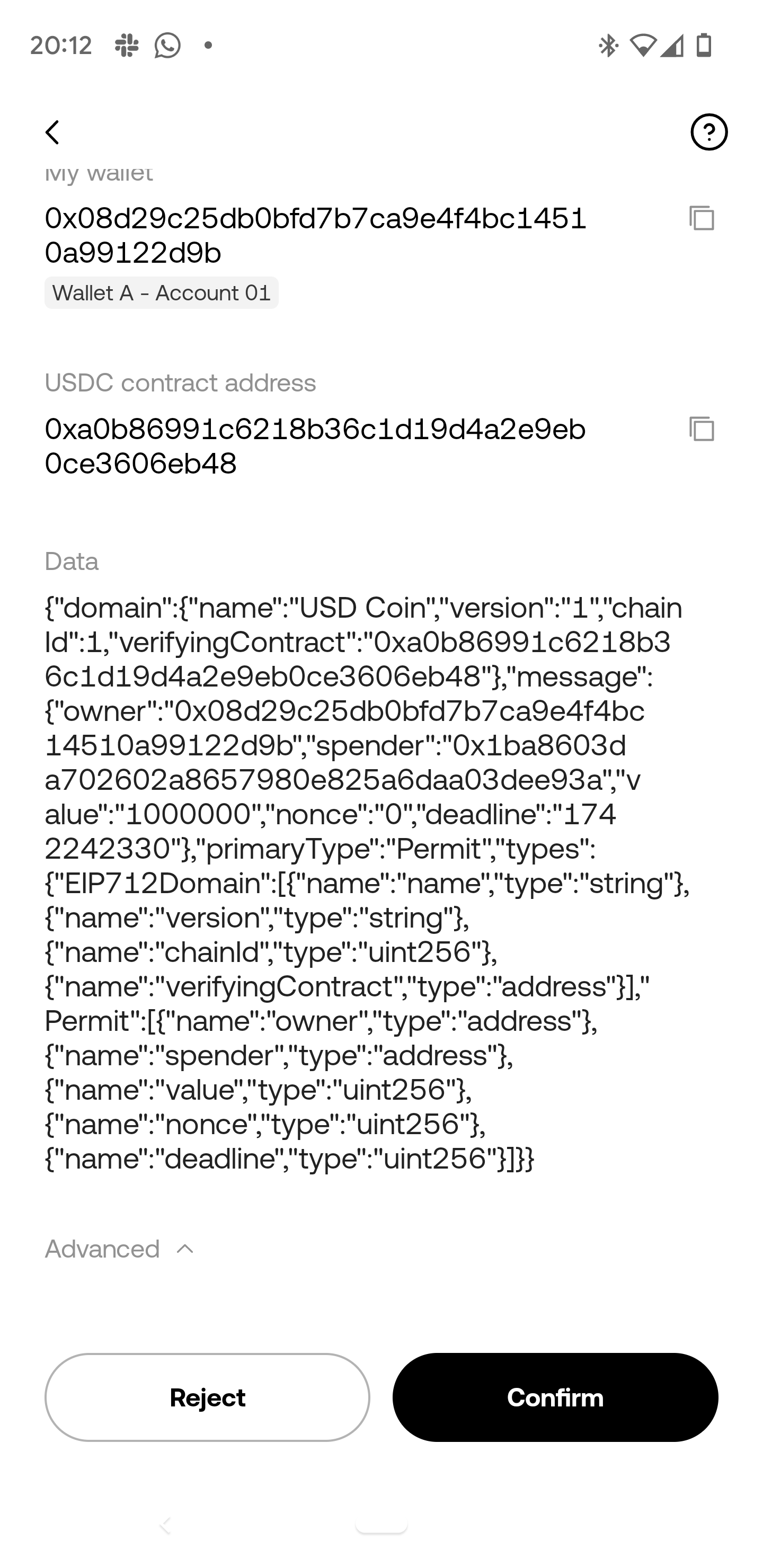Tap the cellular signal icon

pyautogui.click(x=672, y=46)
